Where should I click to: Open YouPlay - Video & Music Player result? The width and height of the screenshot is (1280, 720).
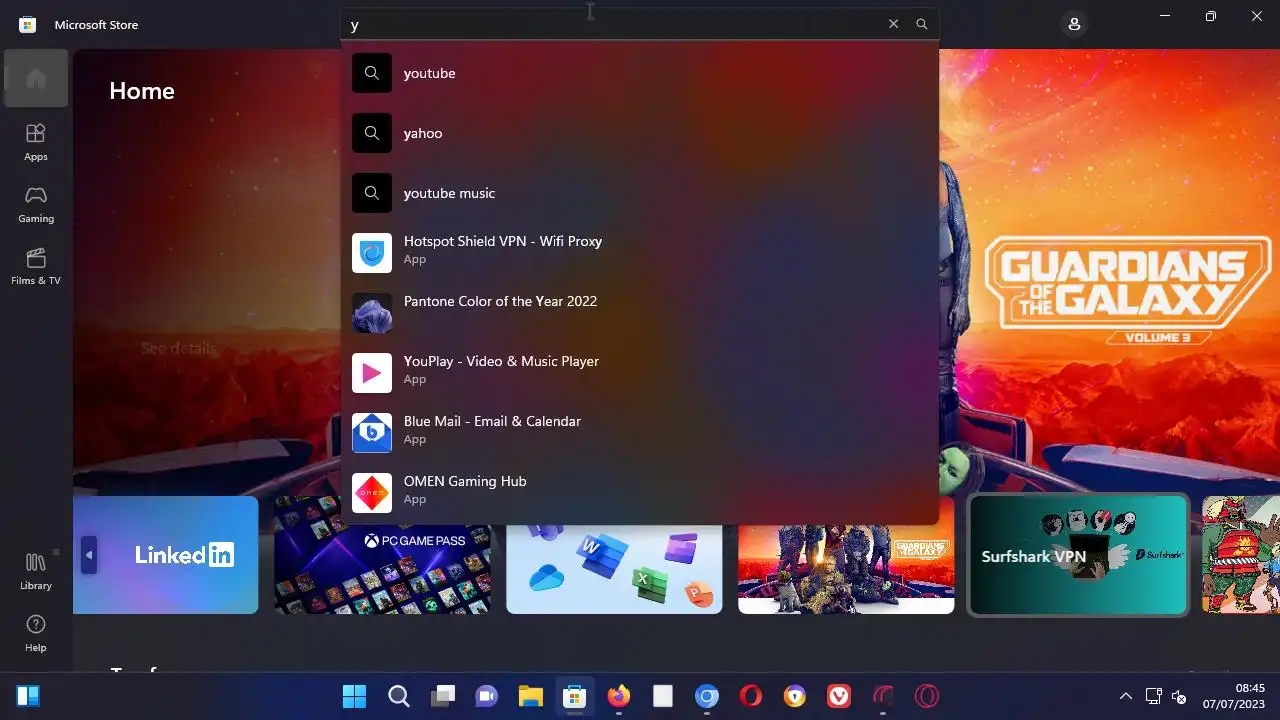click(x=640, y=373)
